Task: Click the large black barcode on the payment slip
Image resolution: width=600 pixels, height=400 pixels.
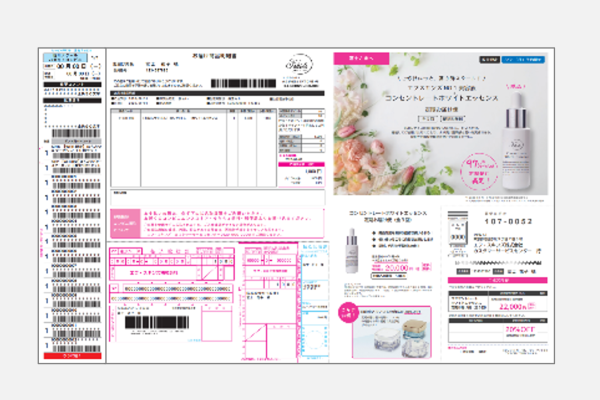Action: [x=157, y=322]
